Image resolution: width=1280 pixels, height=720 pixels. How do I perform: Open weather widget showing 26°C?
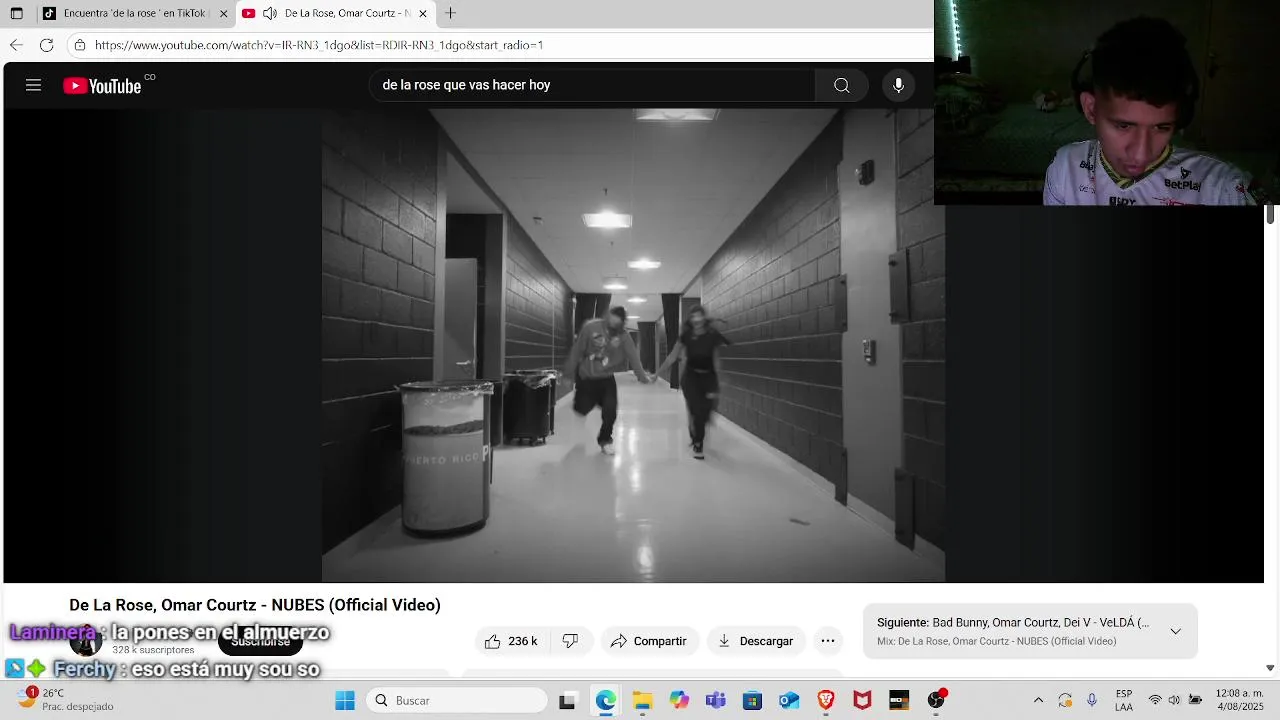pyautogui.click(x=66, y=700)
